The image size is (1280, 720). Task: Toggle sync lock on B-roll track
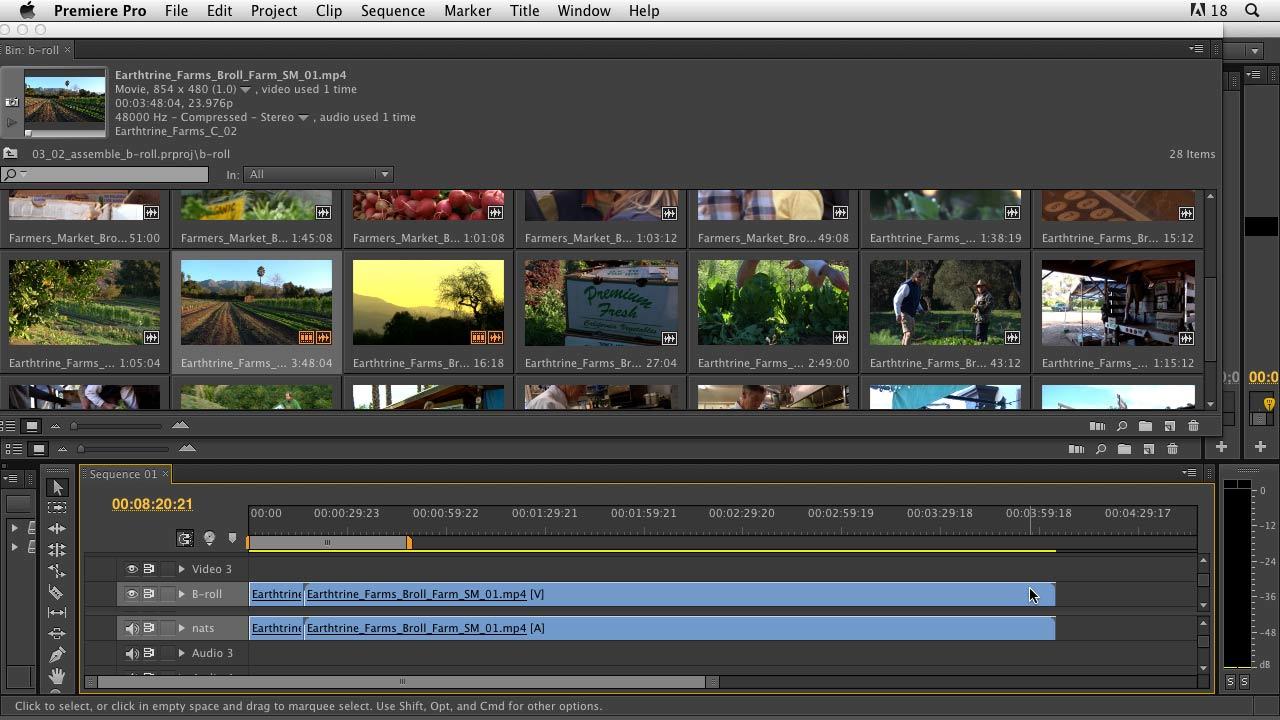point(149,594)
